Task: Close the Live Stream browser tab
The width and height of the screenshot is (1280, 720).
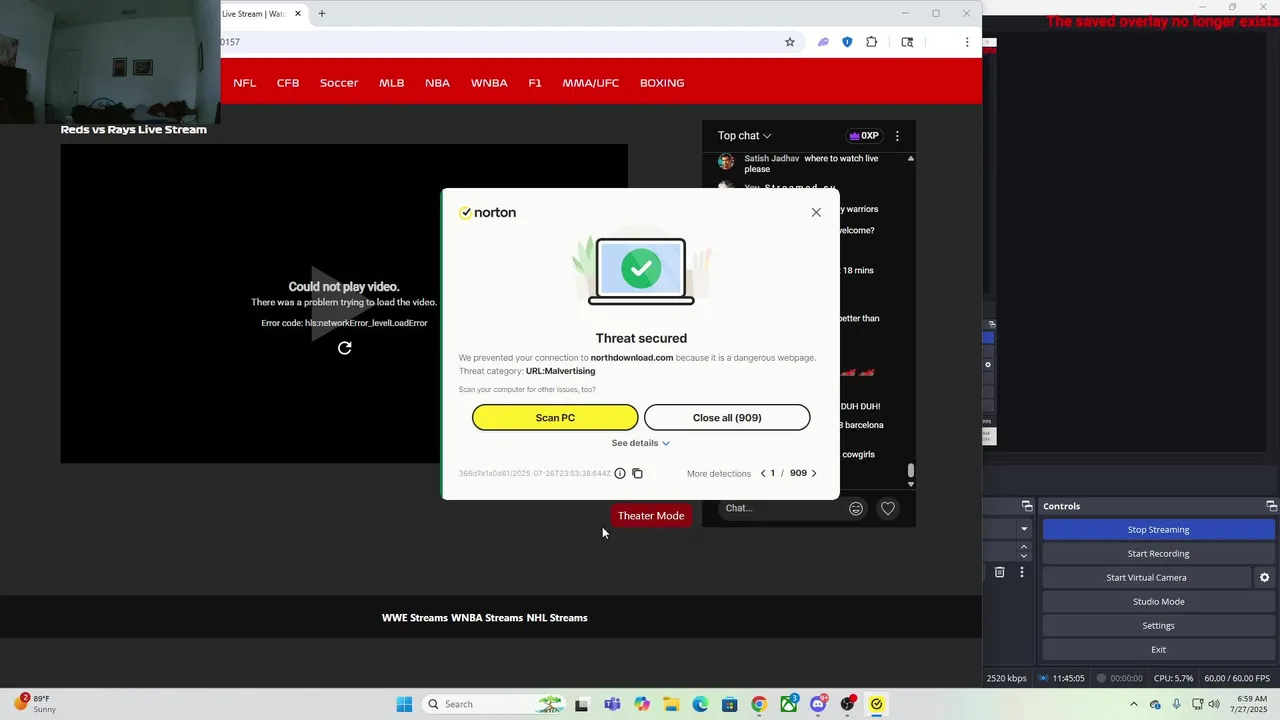Action: [297, 14]
